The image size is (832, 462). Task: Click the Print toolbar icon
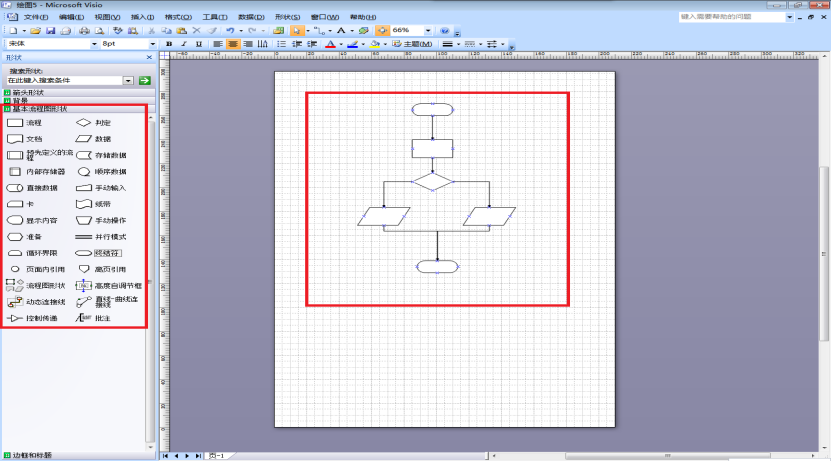click(84, 31)
